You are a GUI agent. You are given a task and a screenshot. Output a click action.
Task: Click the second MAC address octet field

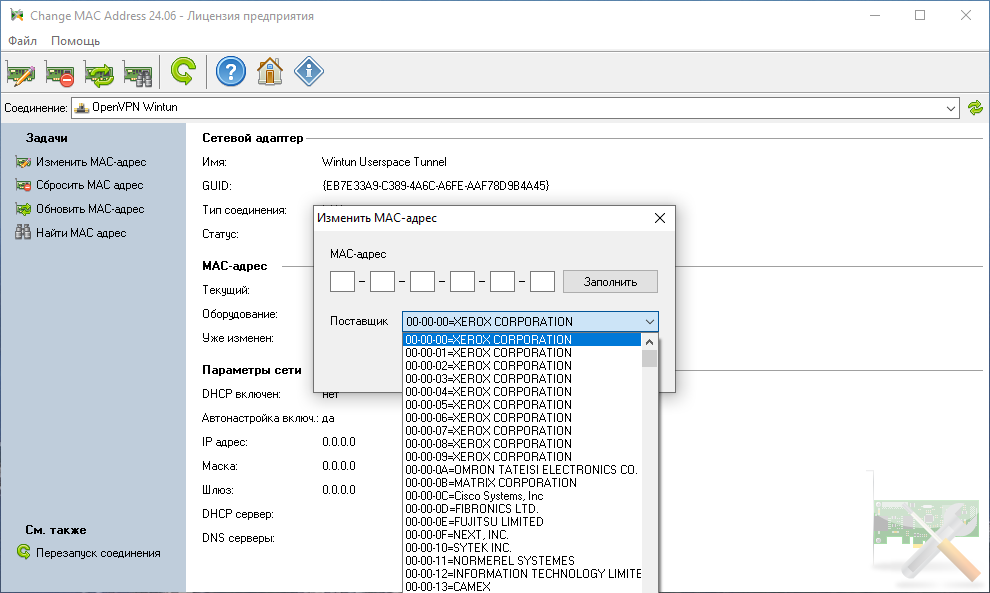382,282
